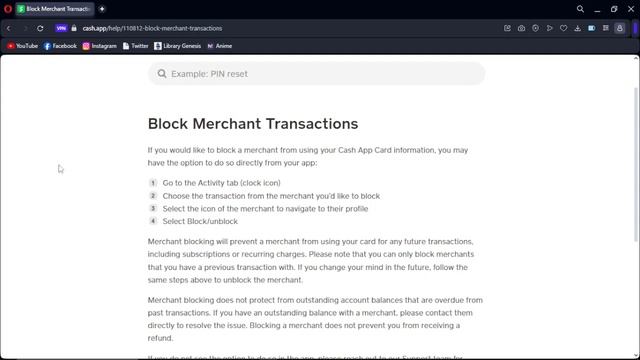Open the Instagram bookmark
This screenshot has height=360, width=640.
(100, 46)
